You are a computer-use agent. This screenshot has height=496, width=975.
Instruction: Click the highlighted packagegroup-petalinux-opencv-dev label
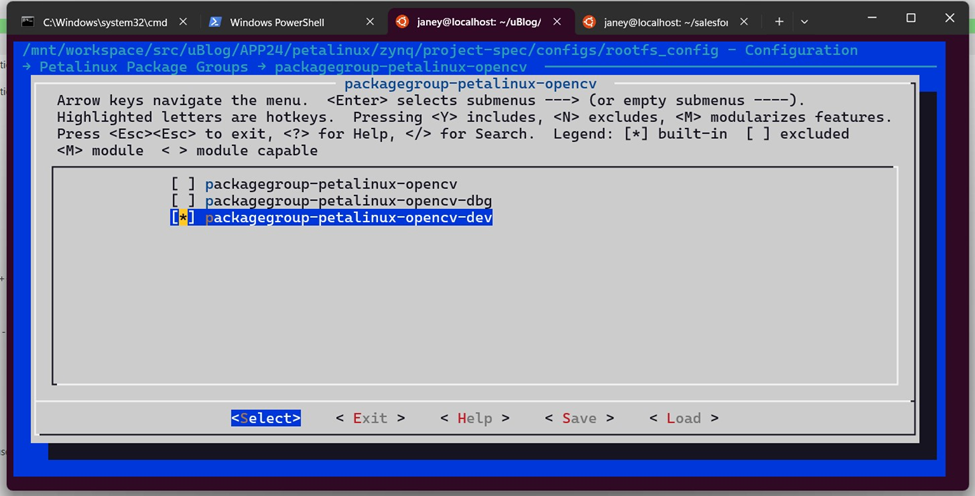pos(349,218)
